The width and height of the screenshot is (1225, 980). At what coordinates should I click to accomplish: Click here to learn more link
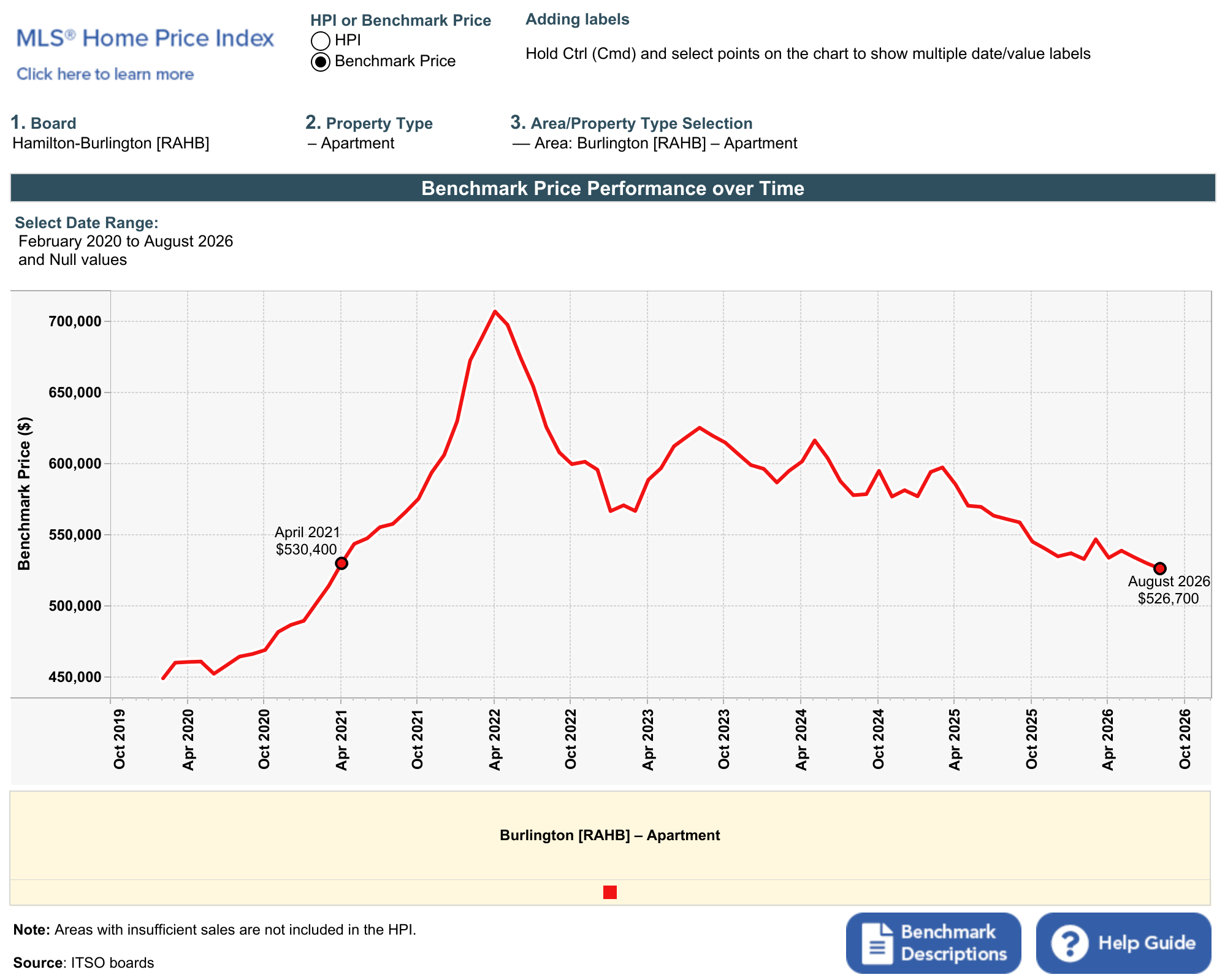tap(105, 74)
